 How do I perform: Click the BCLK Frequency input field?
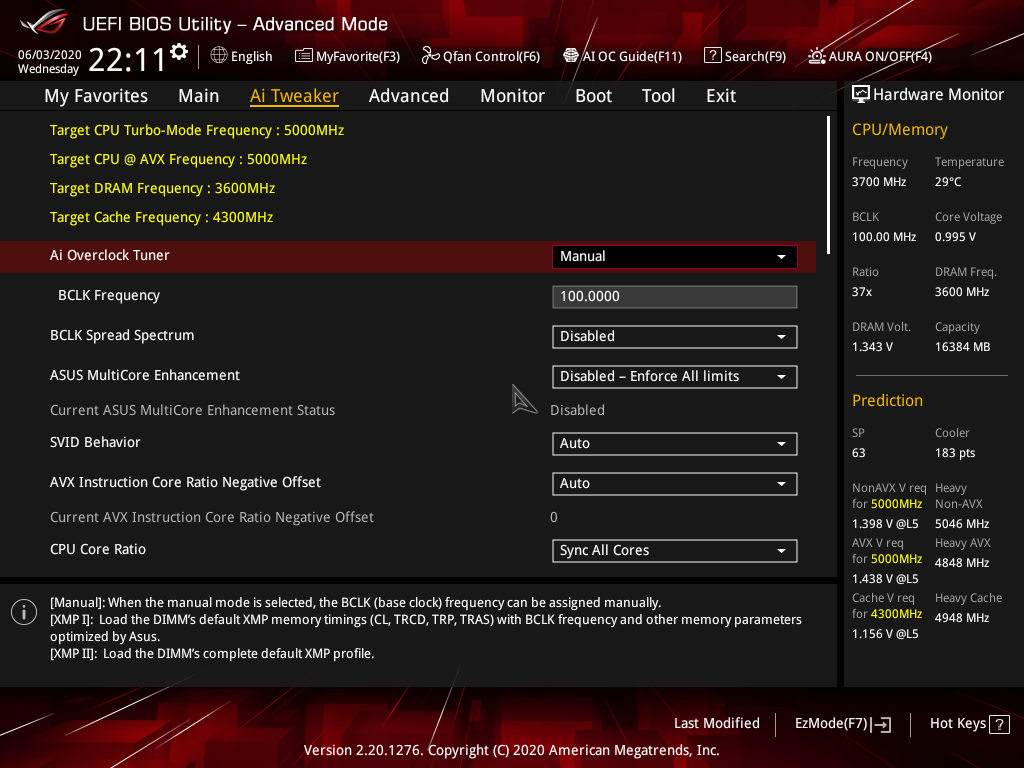[674, 296]
